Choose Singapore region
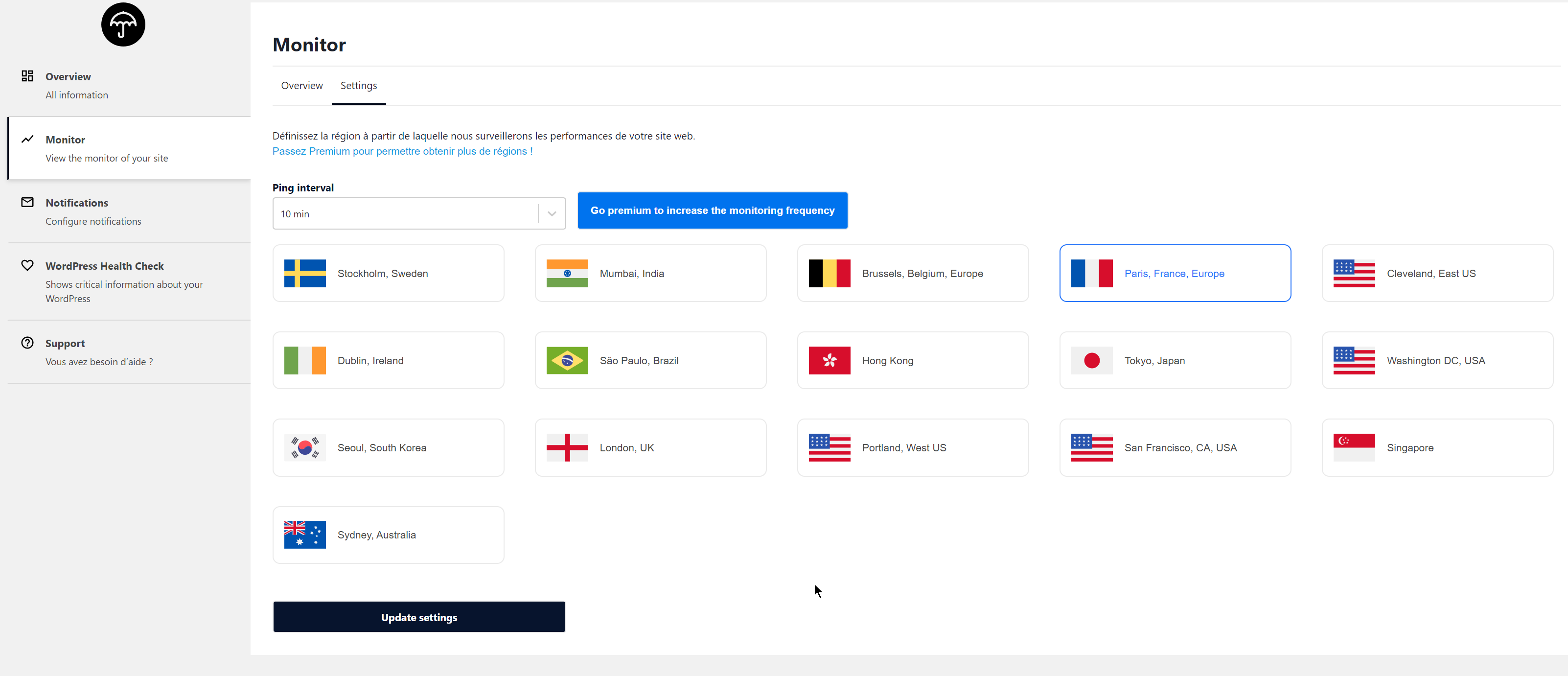Image resolution: width=1568 pixels, height=676 pixels. point(1438,447)
